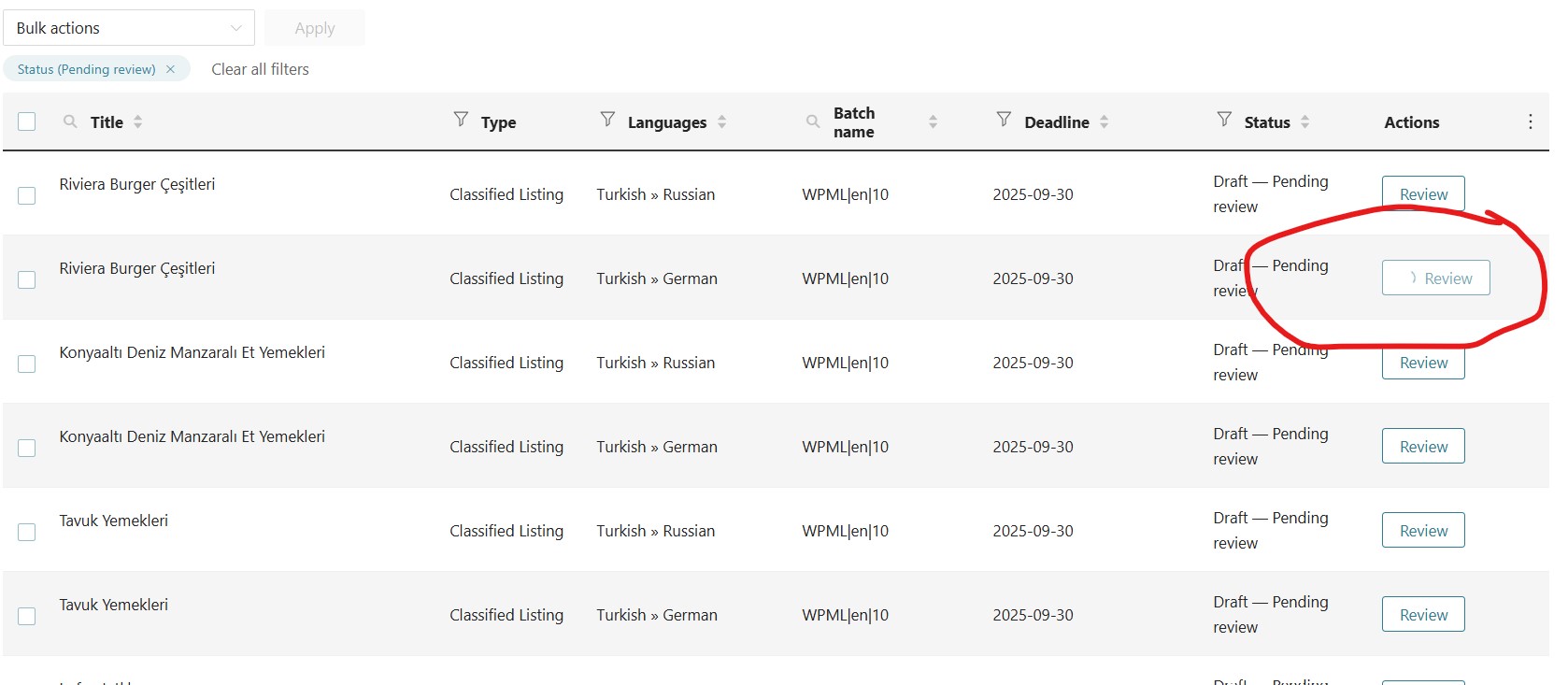Viewport: 1568px width, 685px height.
Task: Open the Languages column filter icon
Action: (x=607, y=120)
